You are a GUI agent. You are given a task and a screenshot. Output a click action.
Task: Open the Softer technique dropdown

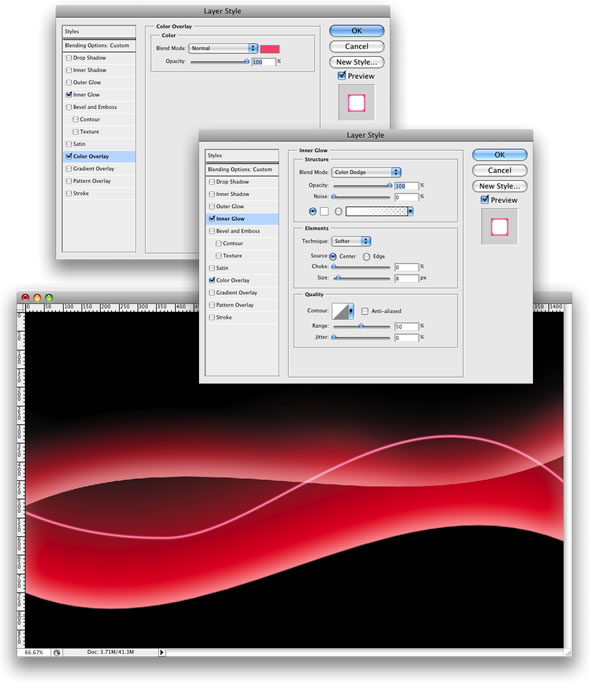(x=351, y=241)
